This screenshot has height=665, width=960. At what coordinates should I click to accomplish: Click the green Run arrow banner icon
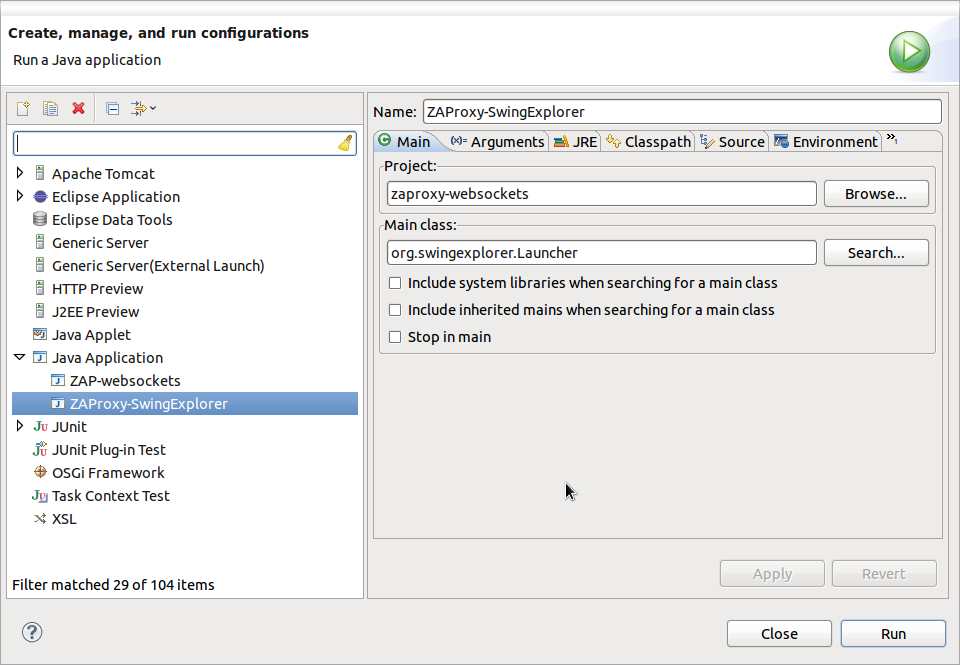point(909,51)
